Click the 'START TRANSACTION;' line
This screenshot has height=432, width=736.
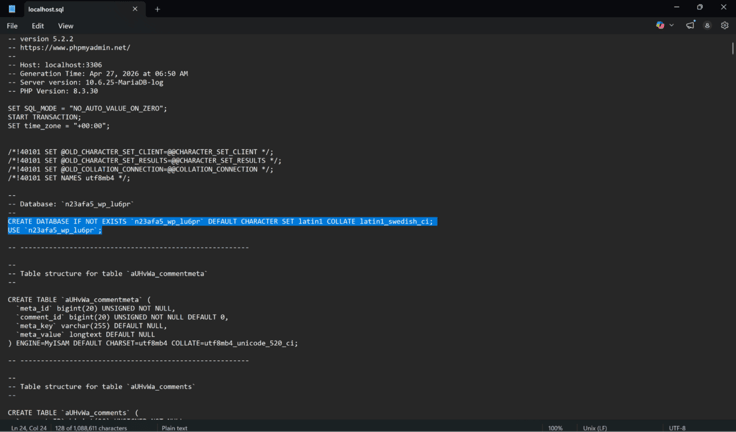44,117
